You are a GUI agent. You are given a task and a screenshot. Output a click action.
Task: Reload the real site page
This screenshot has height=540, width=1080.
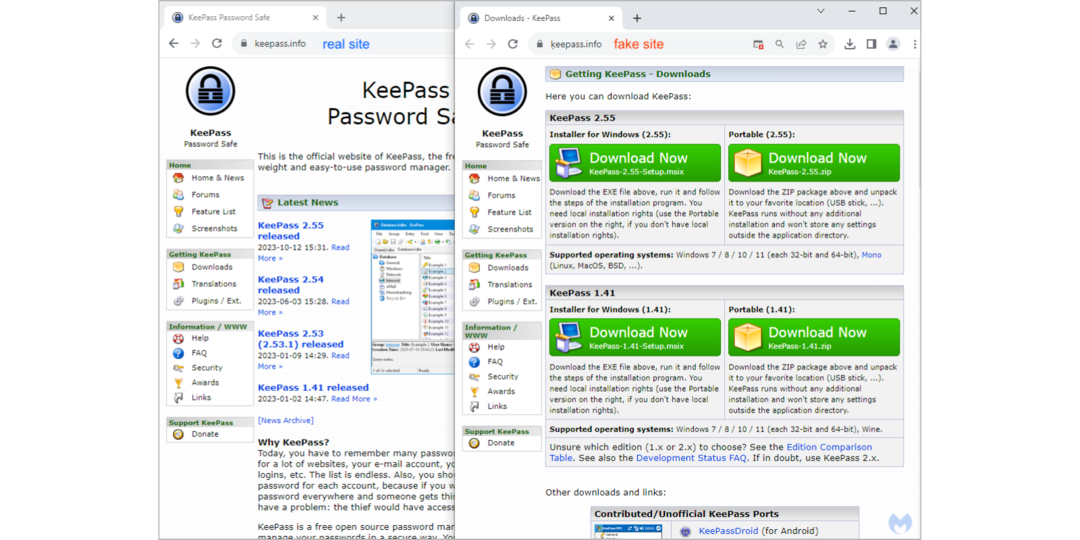[x=216, y=43]
